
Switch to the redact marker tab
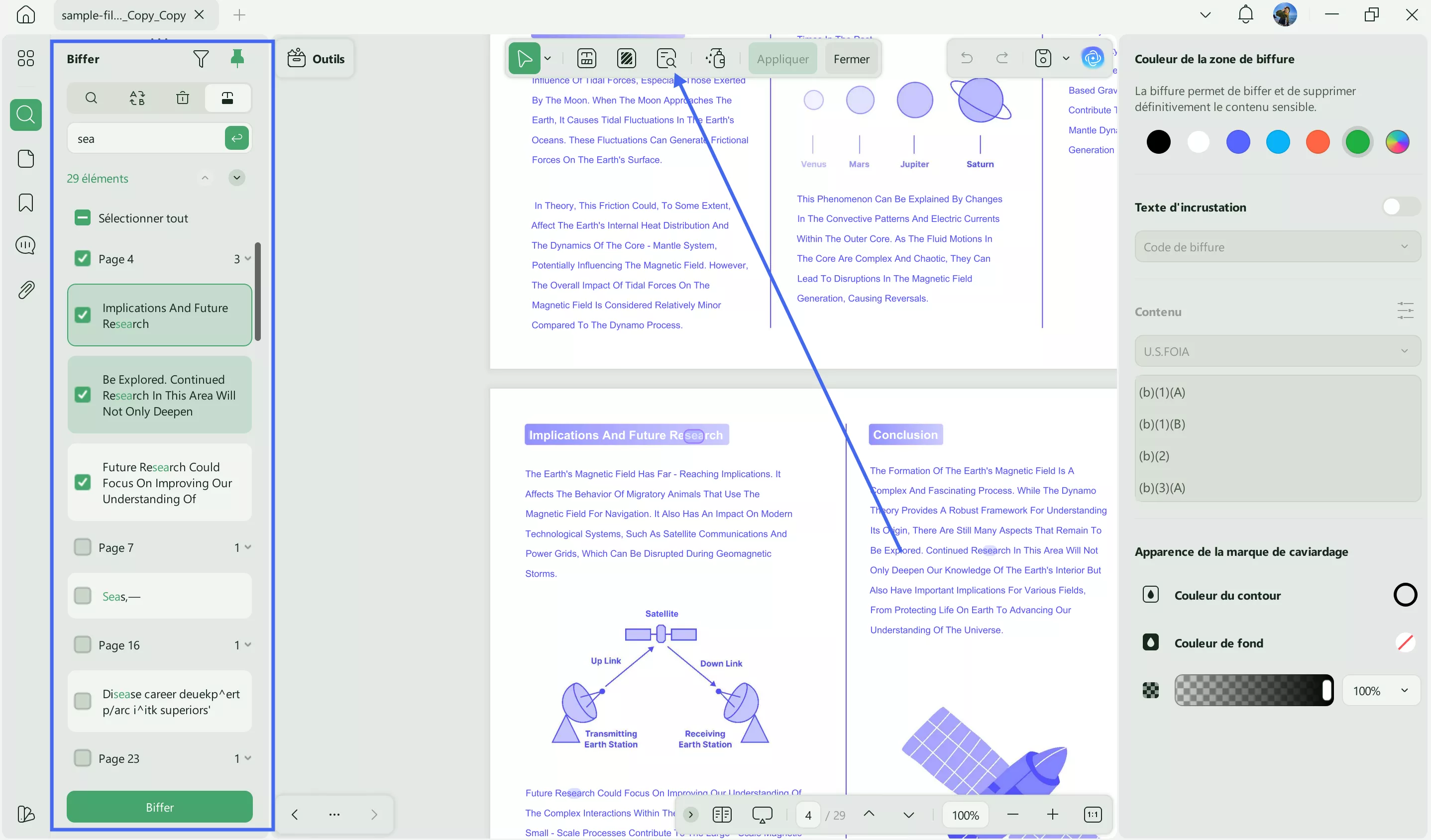click(x=227, y=98)
